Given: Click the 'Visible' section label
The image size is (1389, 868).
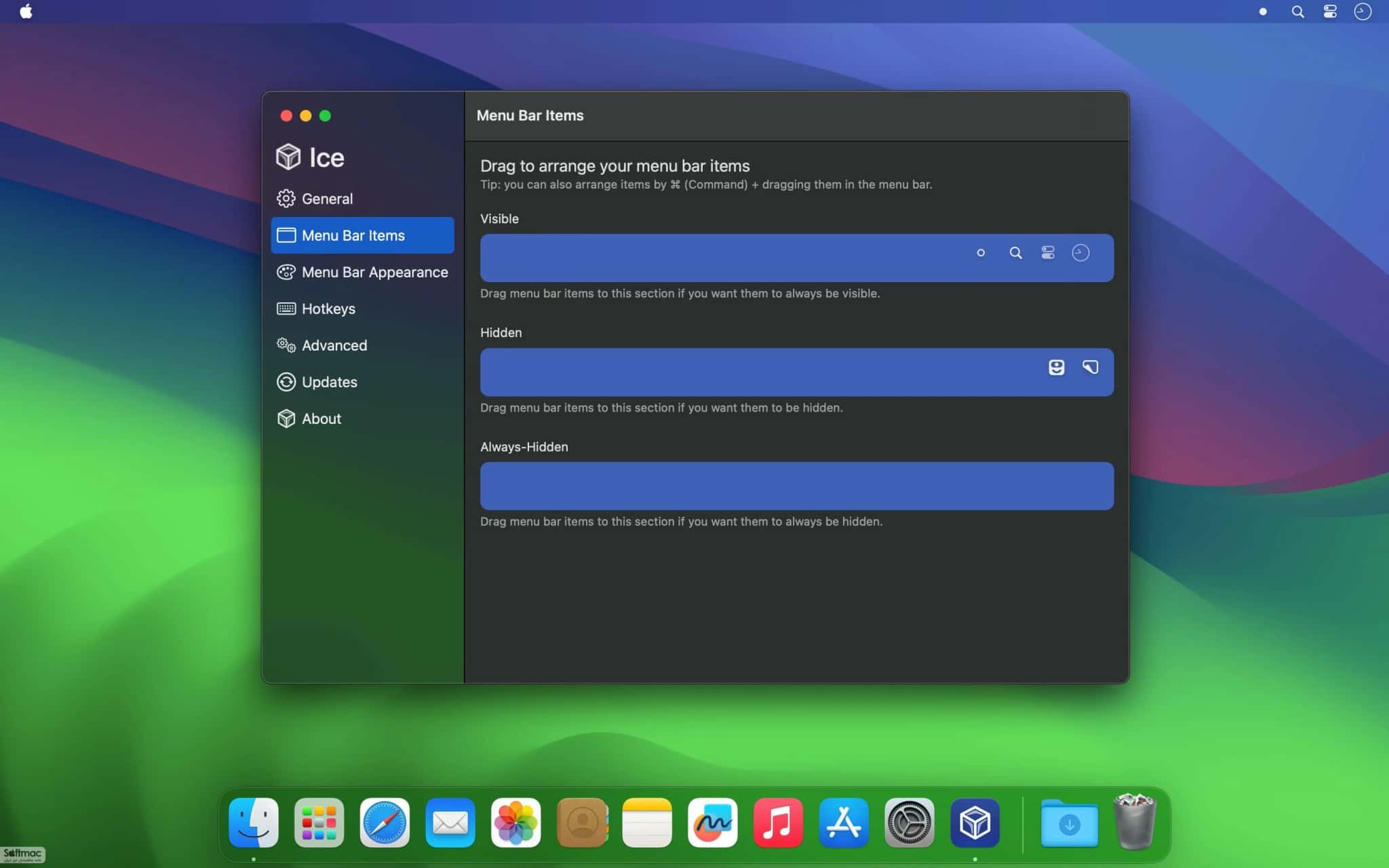Looking at the screenshot, I should 499,219.
